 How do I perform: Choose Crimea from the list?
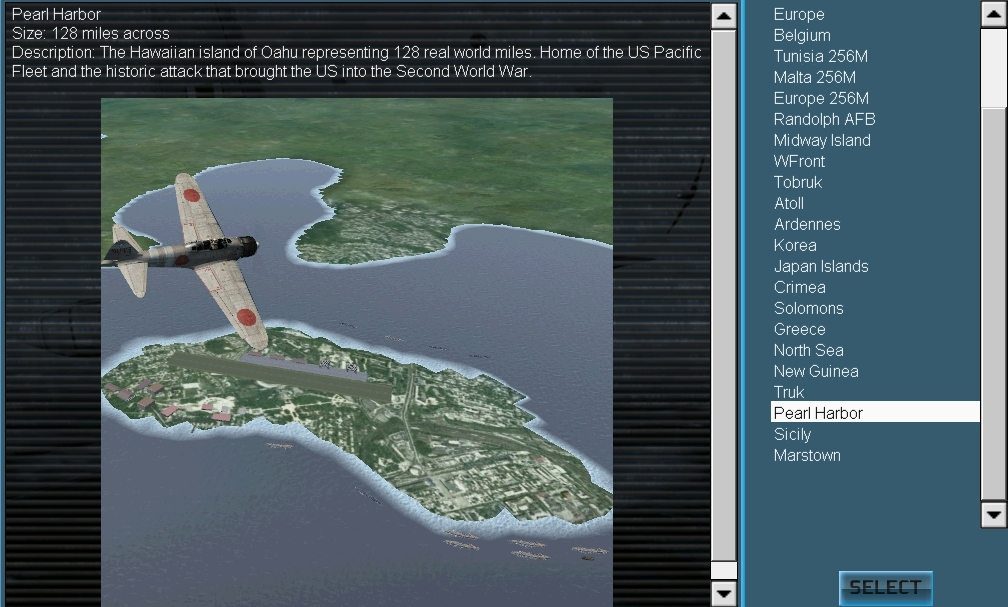pyautogui.click(x=800, y=287)
